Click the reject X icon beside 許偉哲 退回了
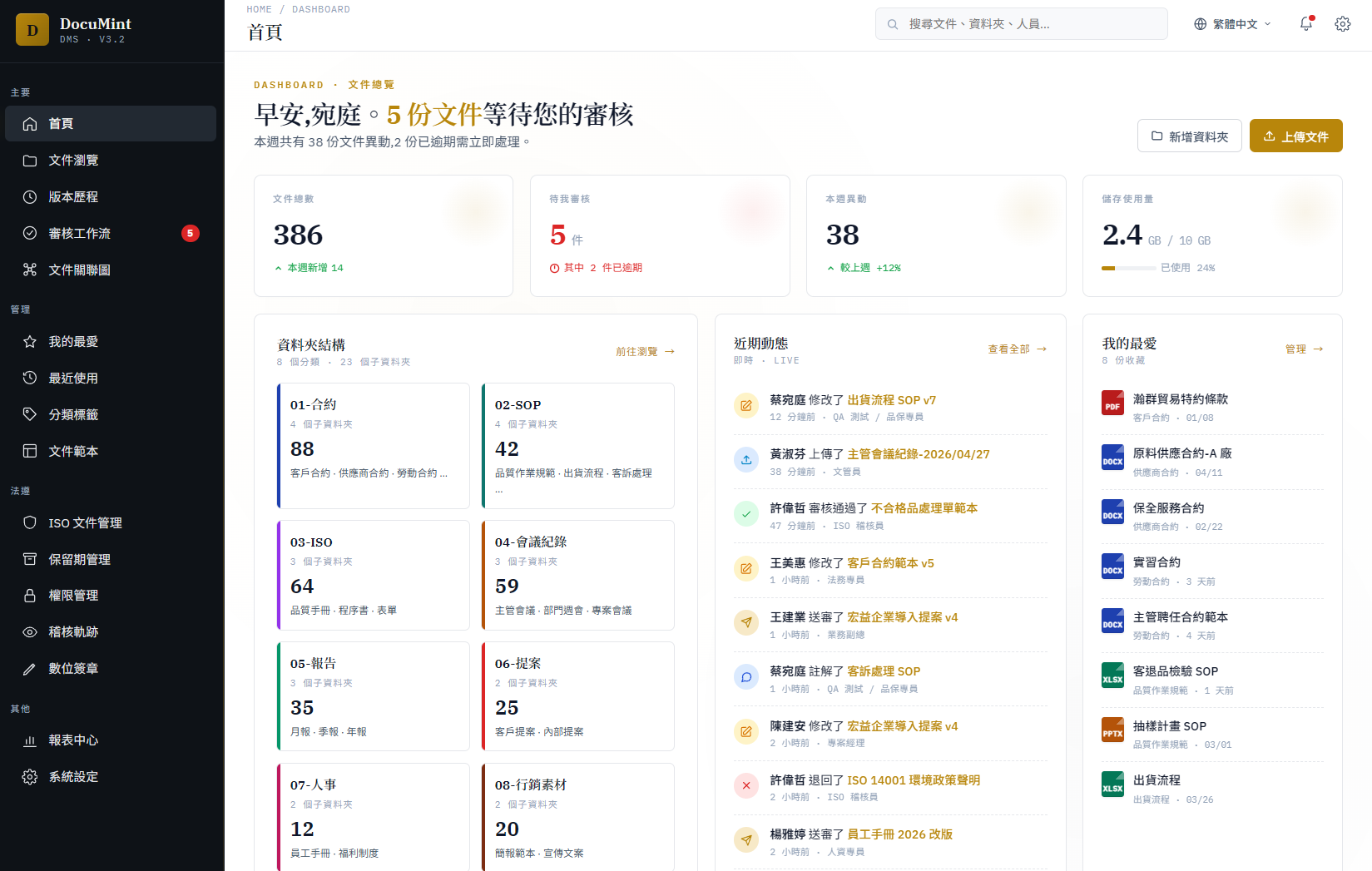Screen dimensions: 1372x871 click(746, 786)
